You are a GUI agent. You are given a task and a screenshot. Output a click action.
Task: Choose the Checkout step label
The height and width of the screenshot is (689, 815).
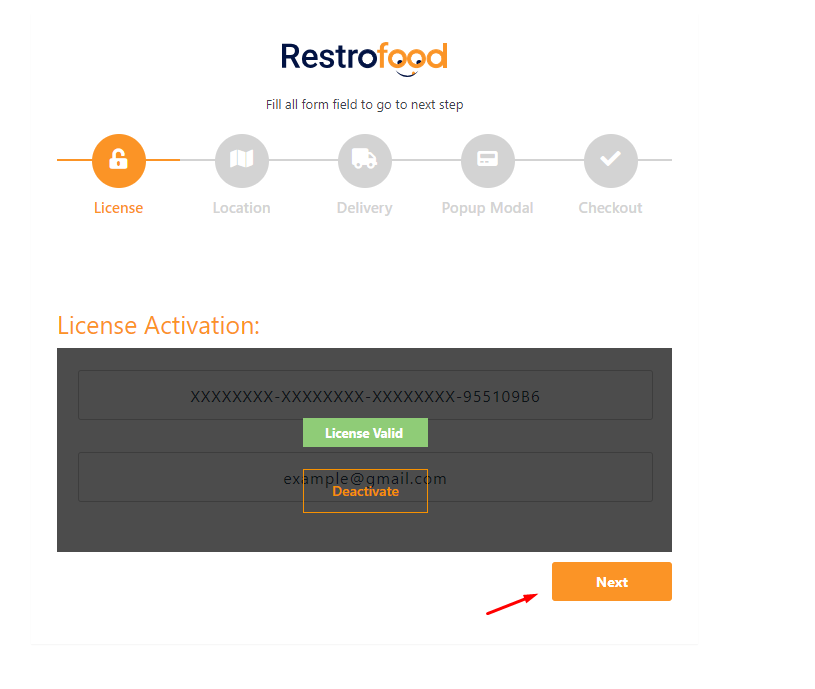(x=610, y=208)
